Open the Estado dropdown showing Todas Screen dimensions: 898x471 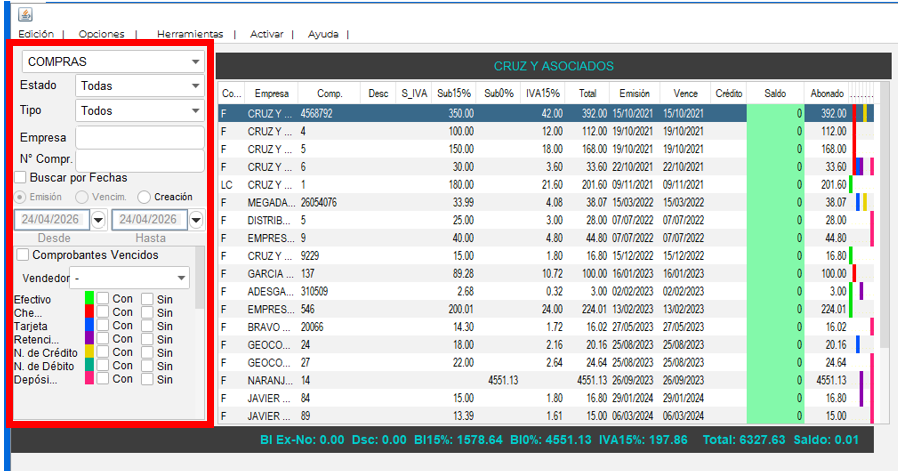point(140,86)
